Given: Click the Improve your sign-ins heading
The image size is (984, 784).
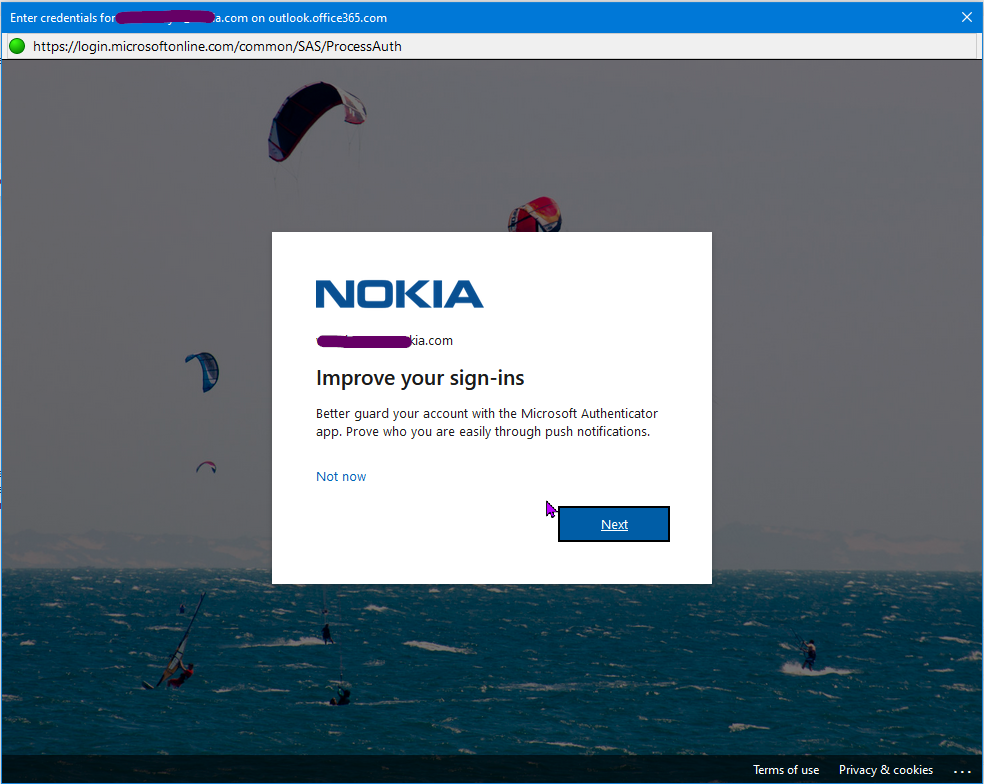Looking at the screenshot, I should tap(420, 378).
